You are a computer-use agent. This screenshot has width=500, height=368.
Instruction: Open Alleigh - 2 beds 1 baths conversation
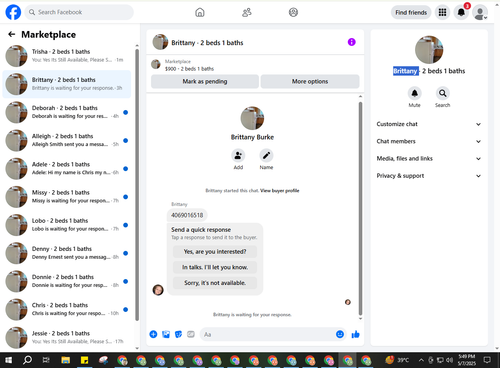[x=67, y=140]
